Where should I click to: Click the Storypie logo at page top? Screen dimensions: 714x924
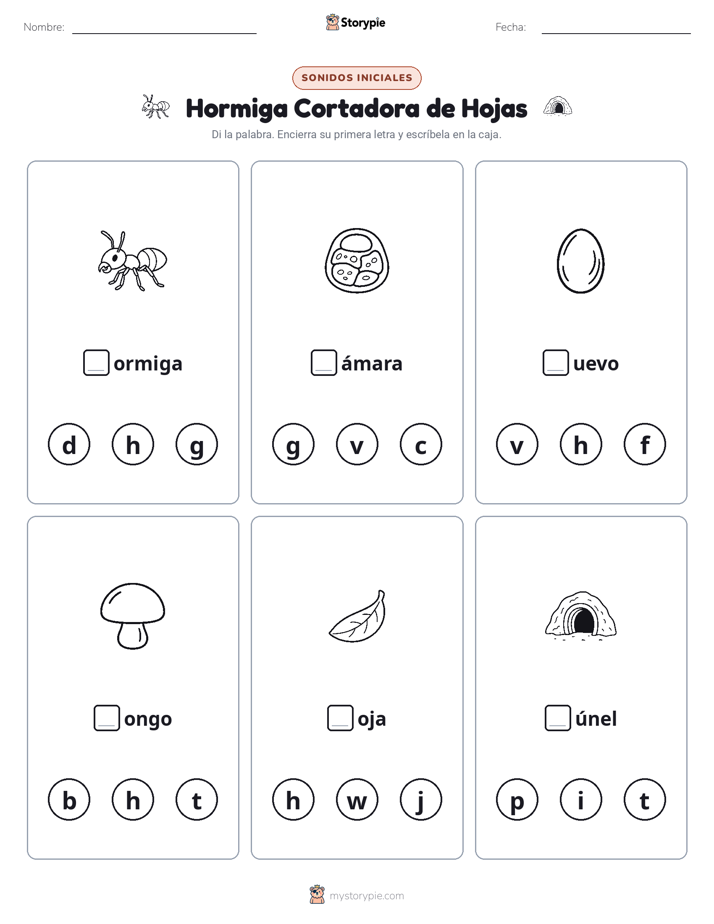point(355,22)
